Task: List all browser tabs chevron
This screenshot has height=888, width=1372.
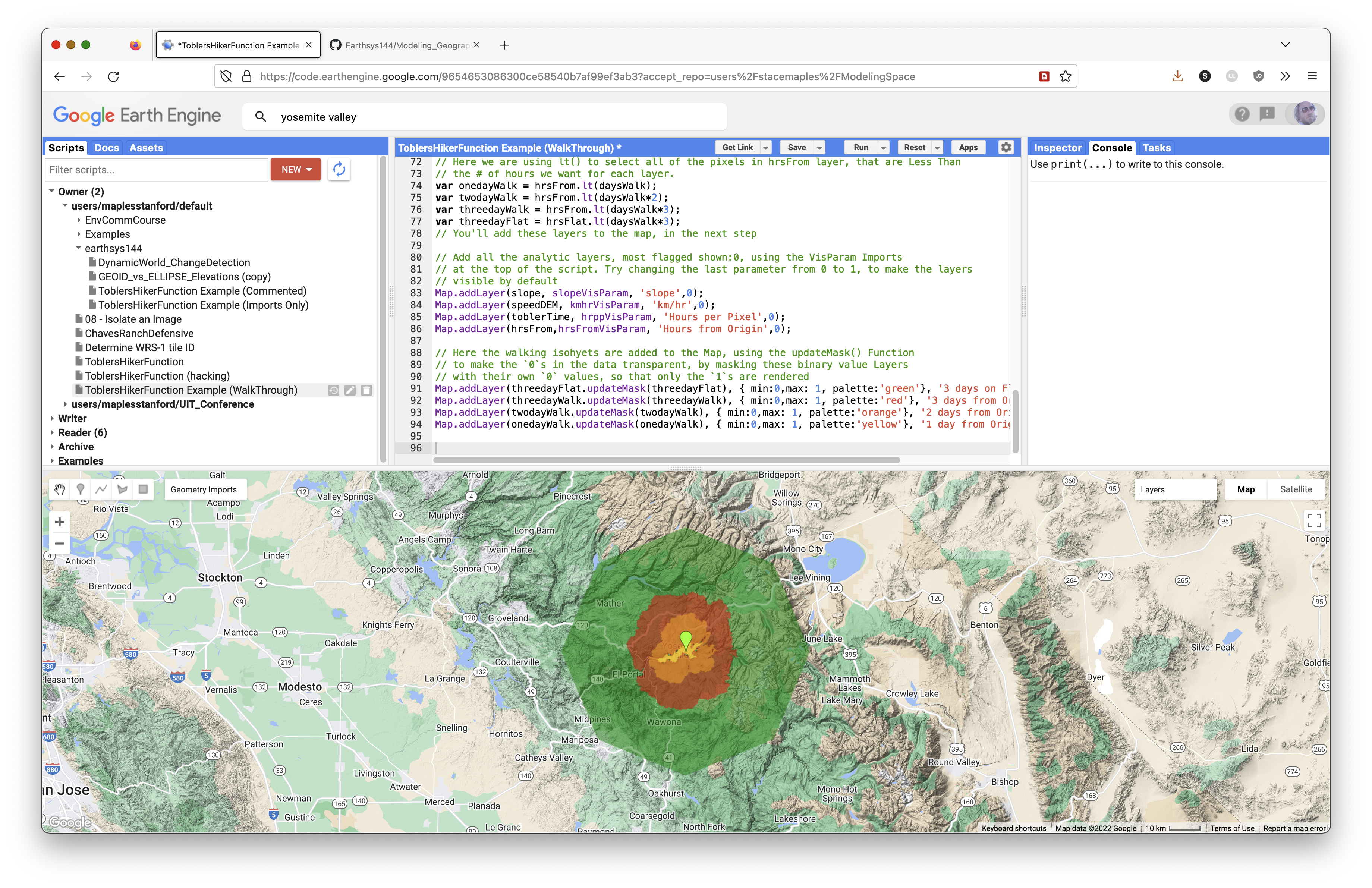Action: pos(1285,45)
